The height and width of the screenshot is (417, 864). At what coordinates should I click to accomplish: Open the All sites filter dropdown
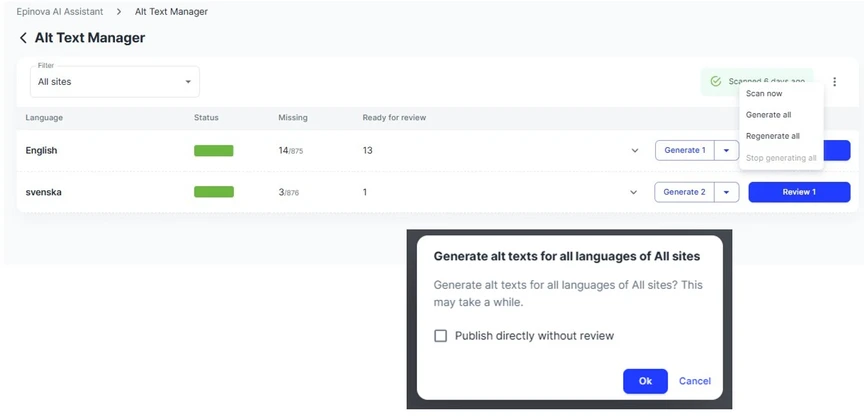115,82
